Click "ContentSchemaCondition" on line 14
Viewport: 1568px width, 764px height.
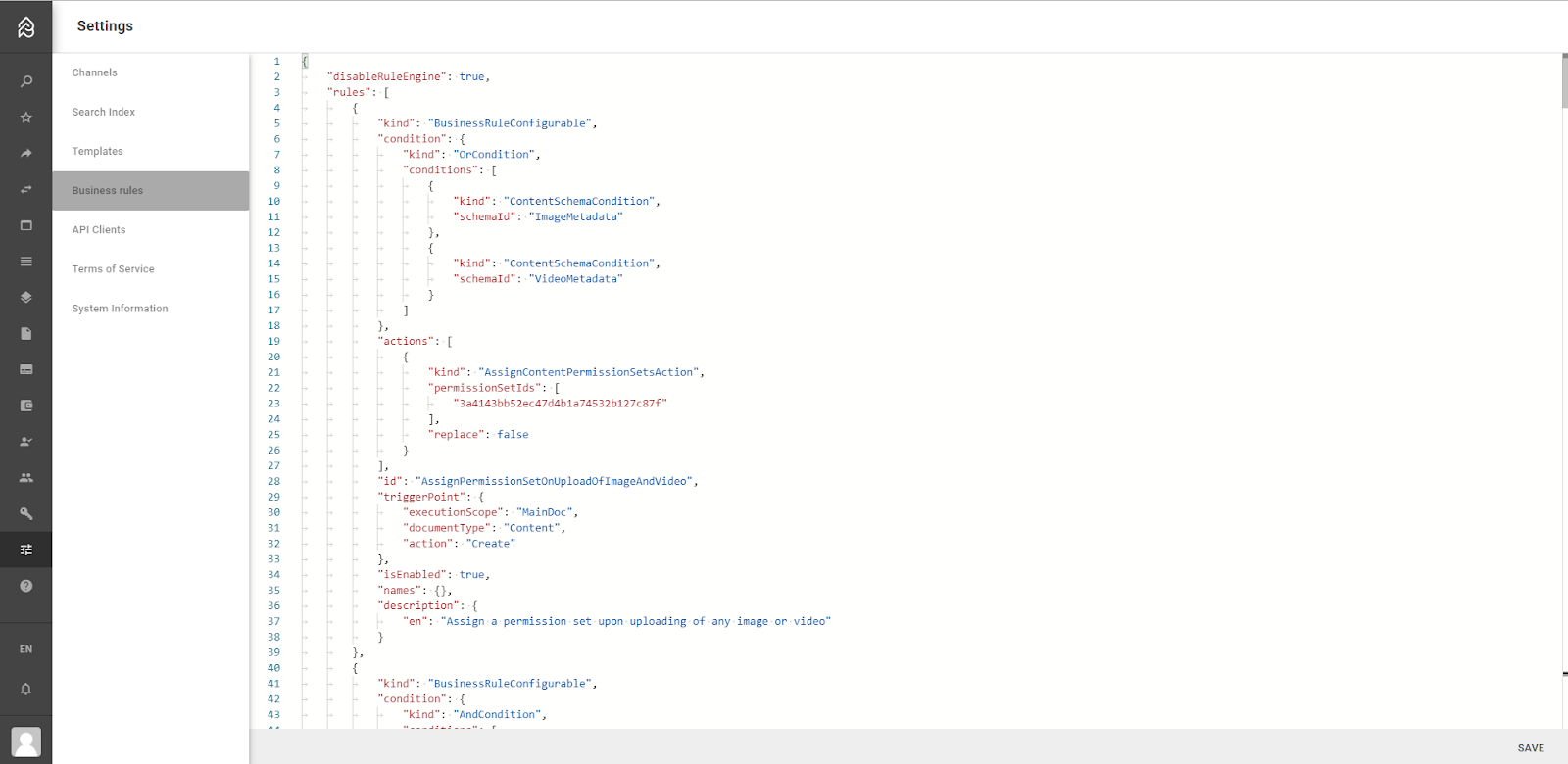click(579, 263)
